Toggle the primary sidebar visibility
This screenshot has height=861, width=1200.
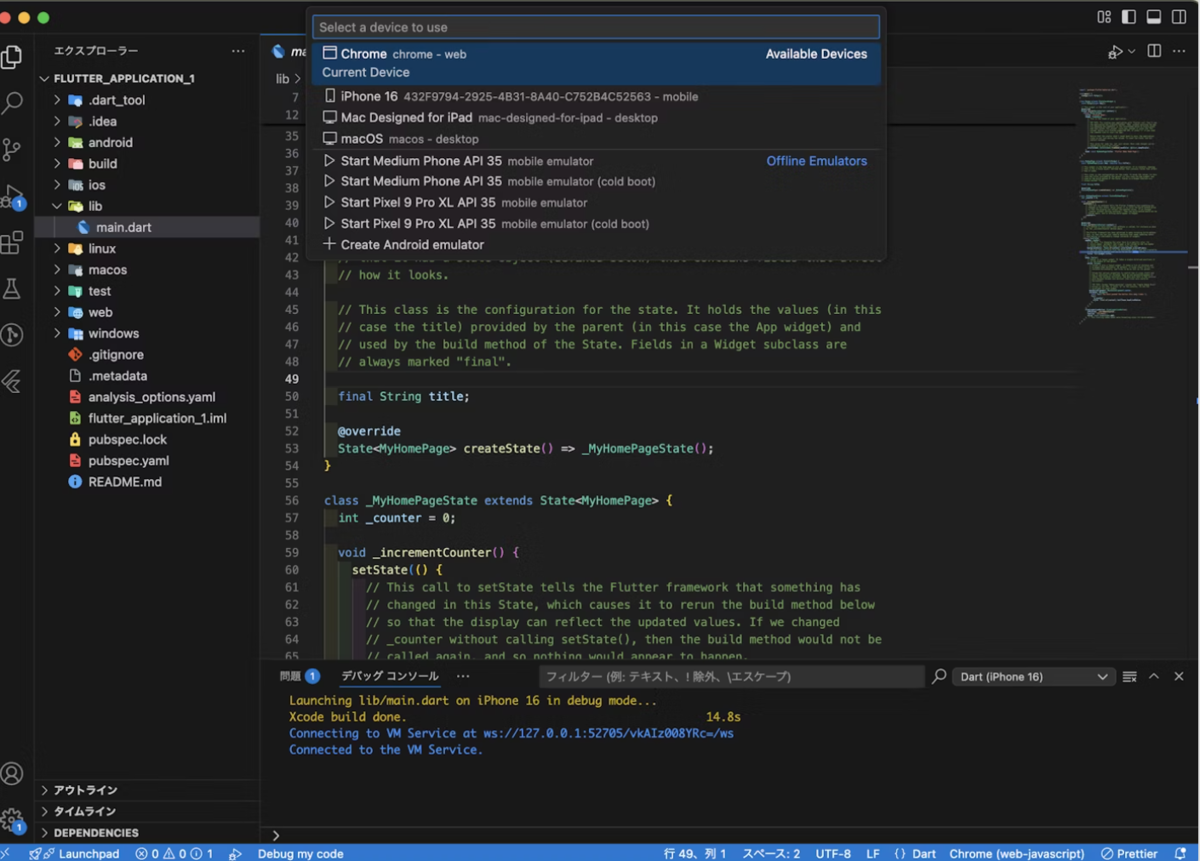pos(1129,17)
